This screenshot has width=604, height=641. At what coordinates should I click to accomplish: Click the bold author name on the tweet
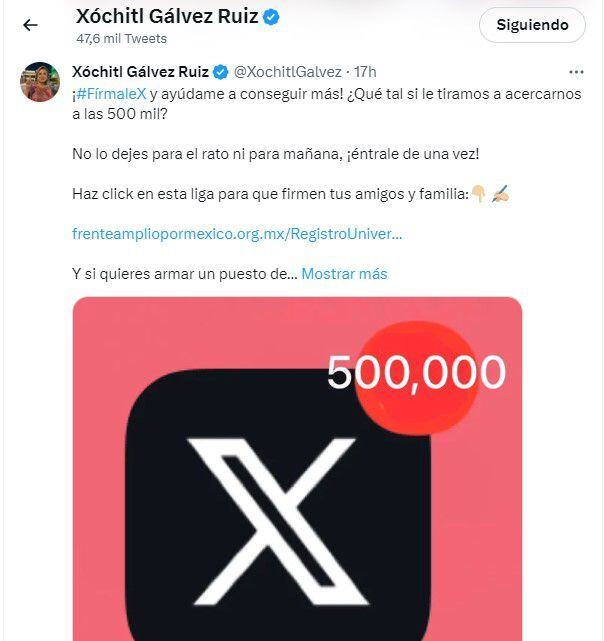(141, 72)
